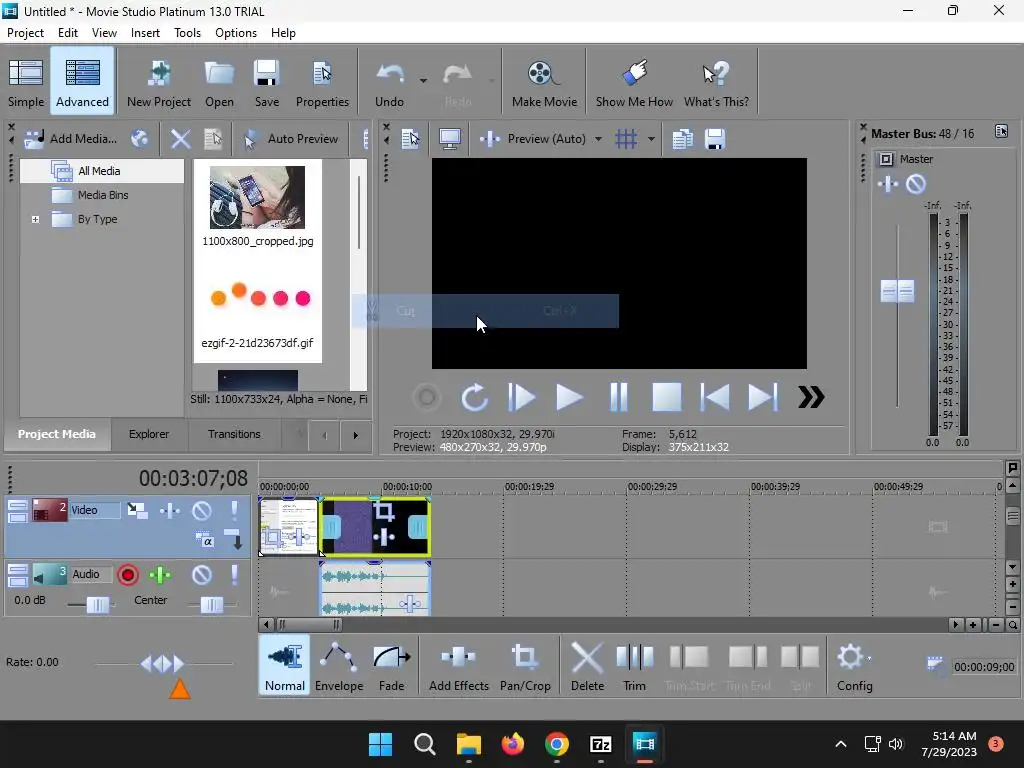Open Video track motion icon
The height and width of the screenshot is (768, 1024).
click(137, 510)
